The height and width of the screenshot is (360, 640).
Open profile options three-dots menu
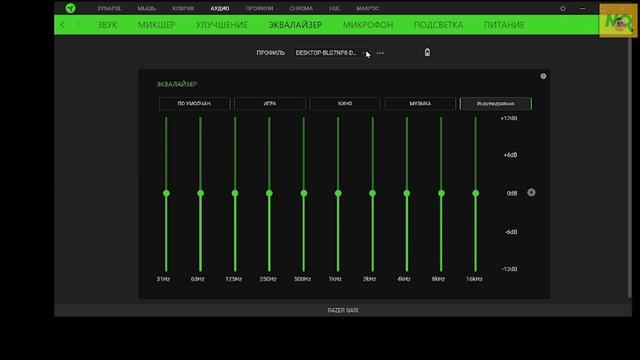pos(380,53)
